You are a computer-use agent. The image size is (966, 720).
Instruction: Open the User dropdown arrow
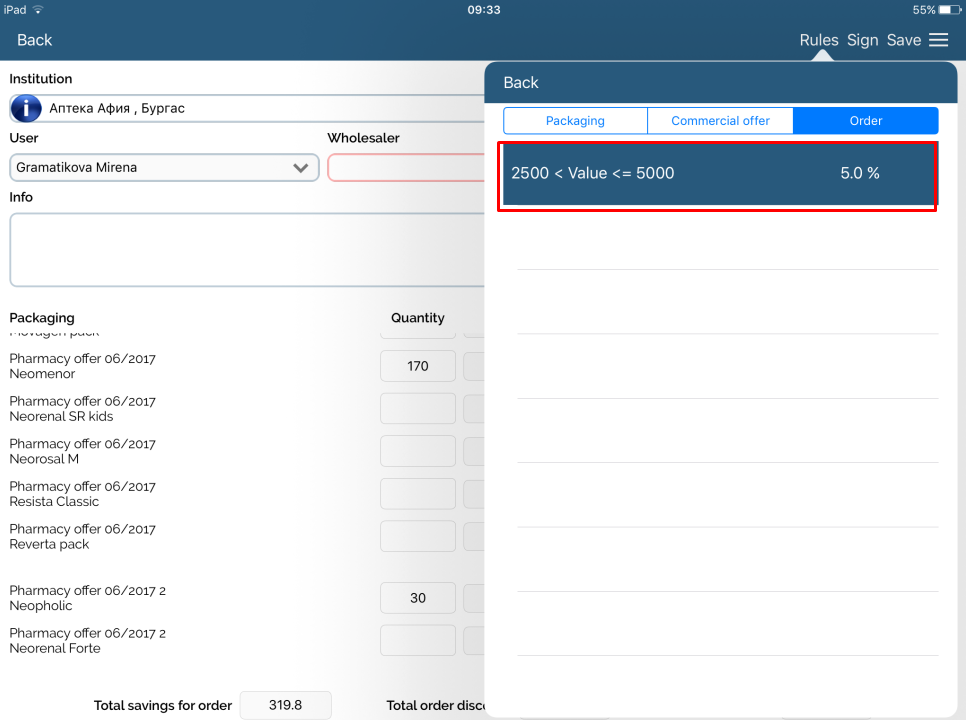click(x=300, y=168)
